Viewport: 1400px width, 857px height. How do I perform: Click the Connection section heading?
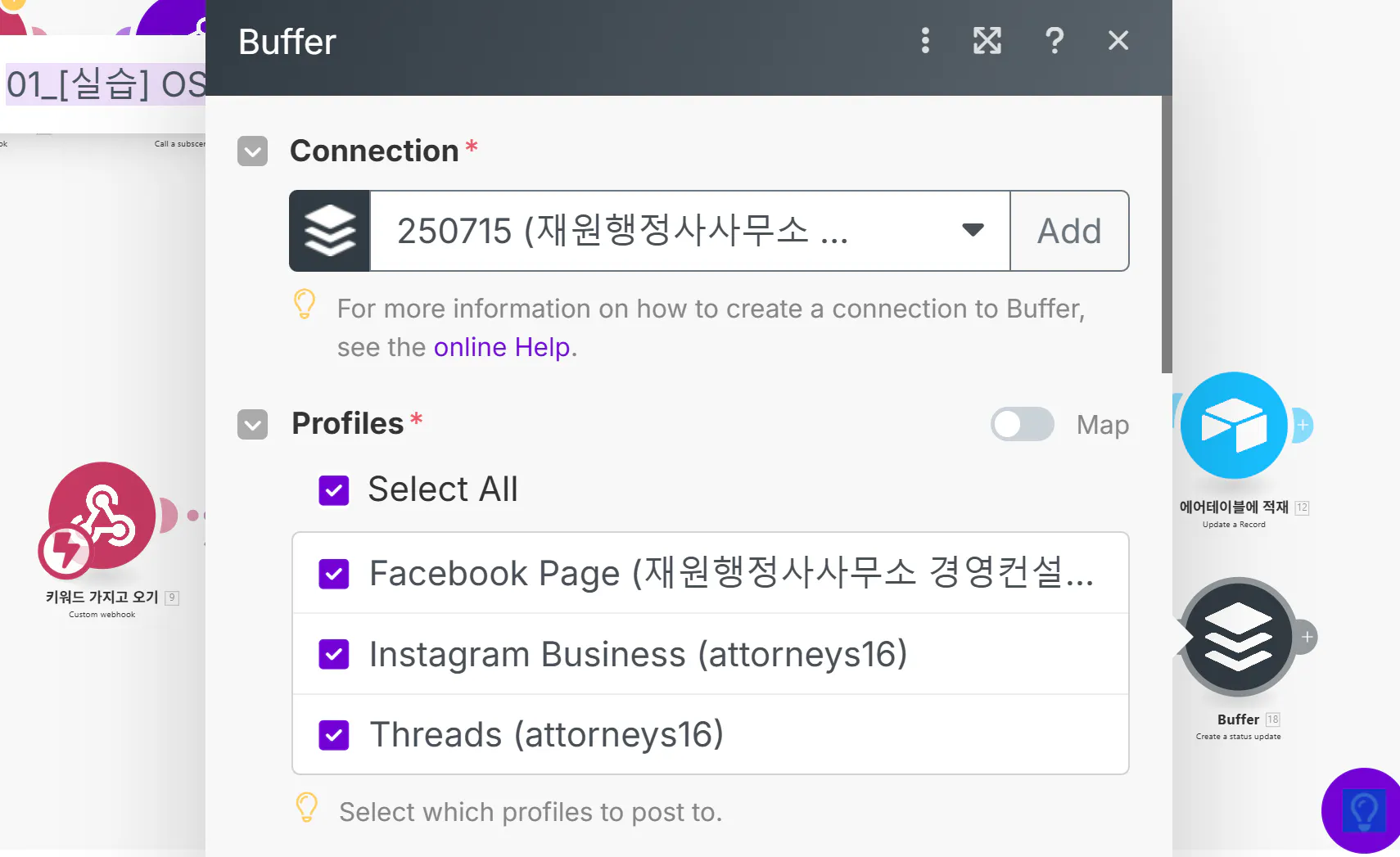[x=374, y=151]
